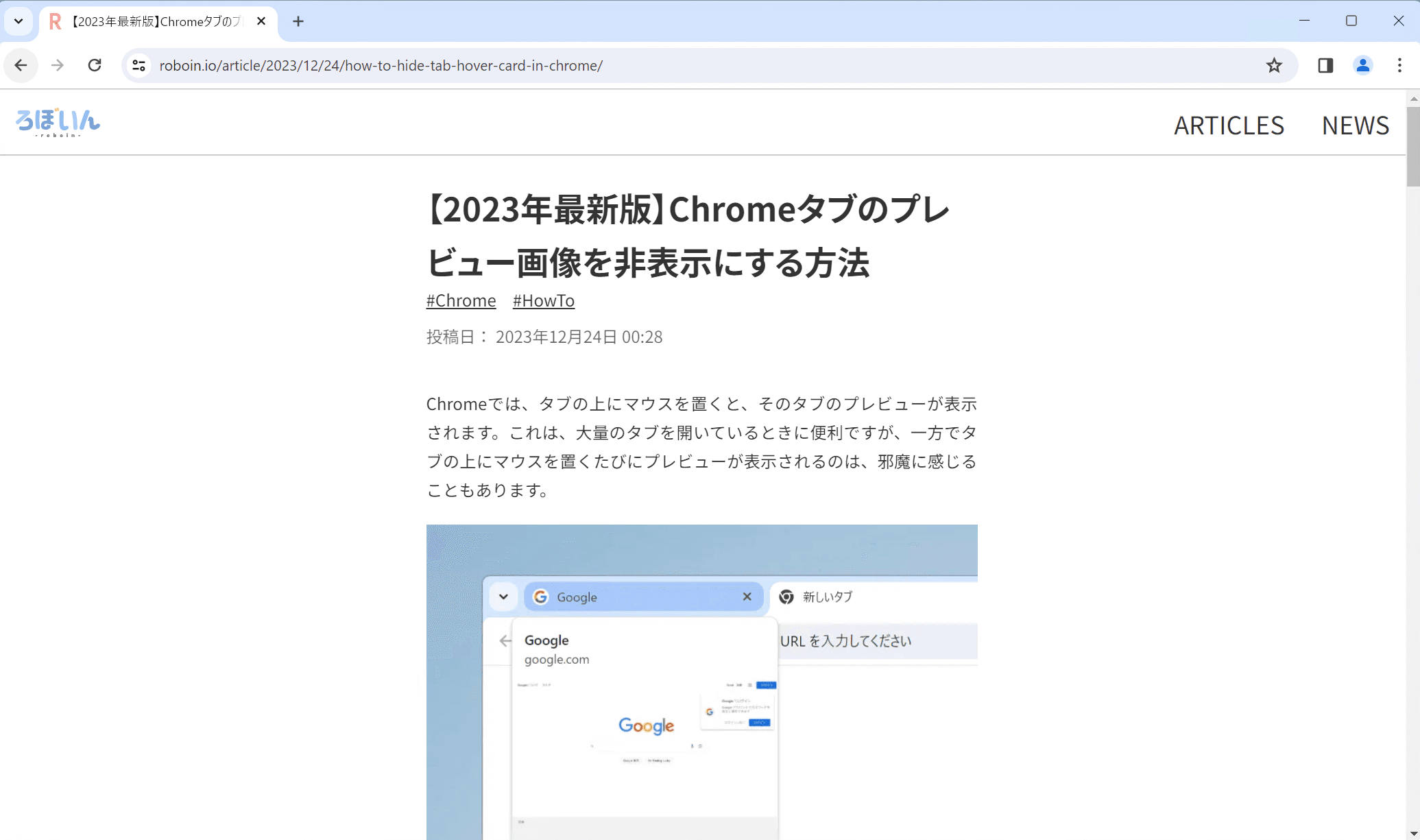Reload the current page
1420x840 pixels.
pos(95,65)
